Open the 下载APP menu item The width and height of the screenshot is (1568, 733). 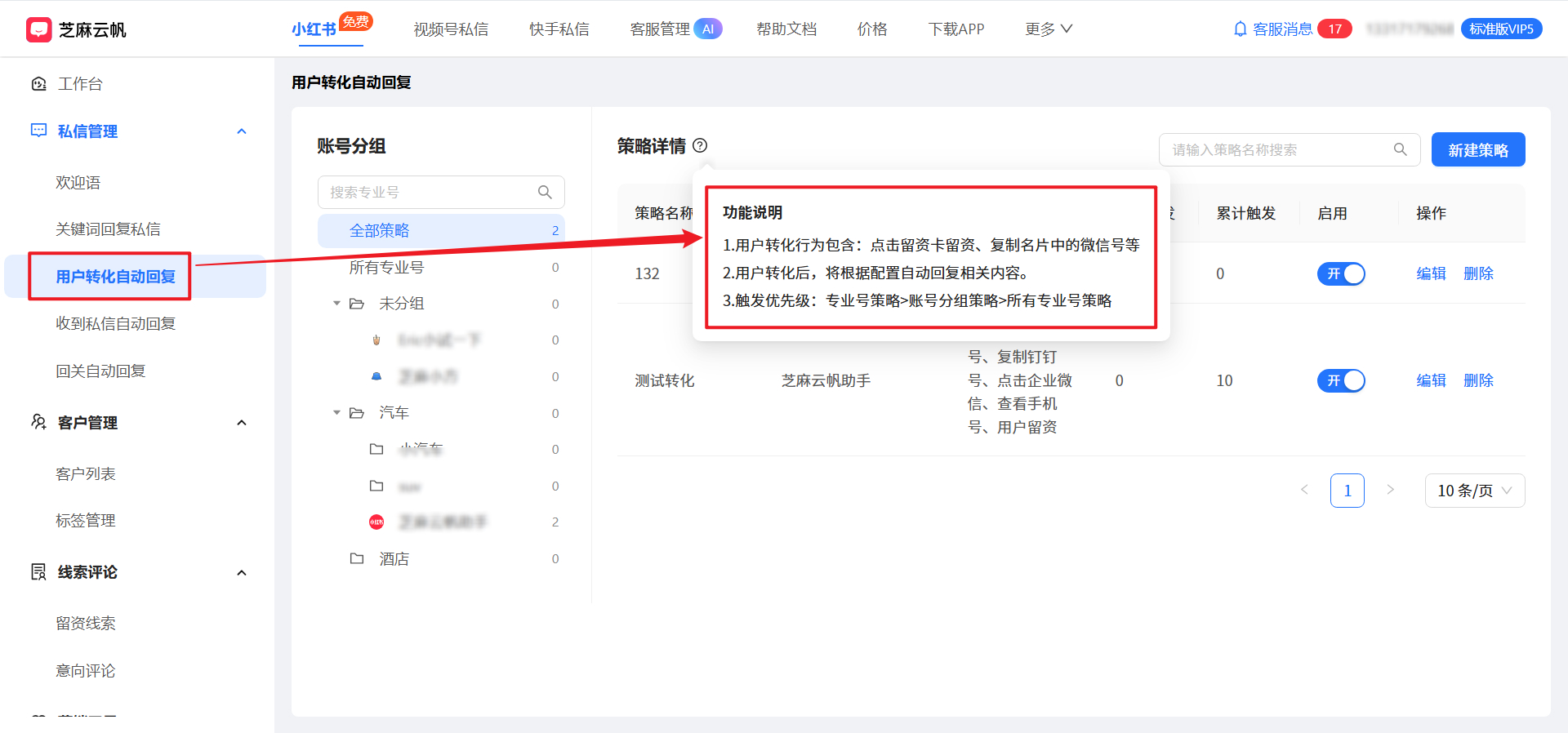click(x=956, y=29)
